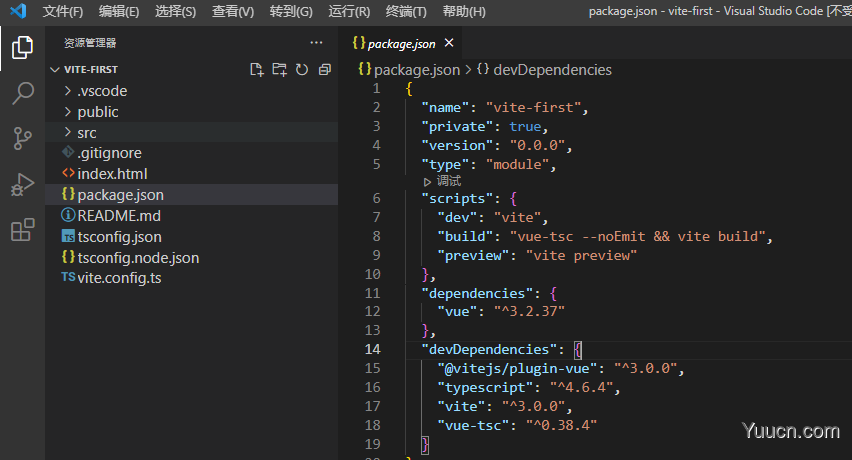This screenshot has width=852, height=460.
Task: Collapse all folders in explorer
Action: [324, 70]
